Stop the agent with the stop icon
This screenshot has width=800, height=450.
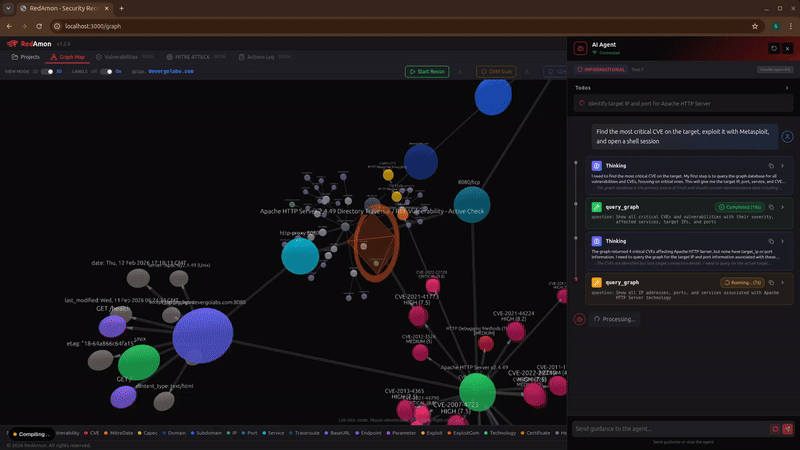pos(775,429)
